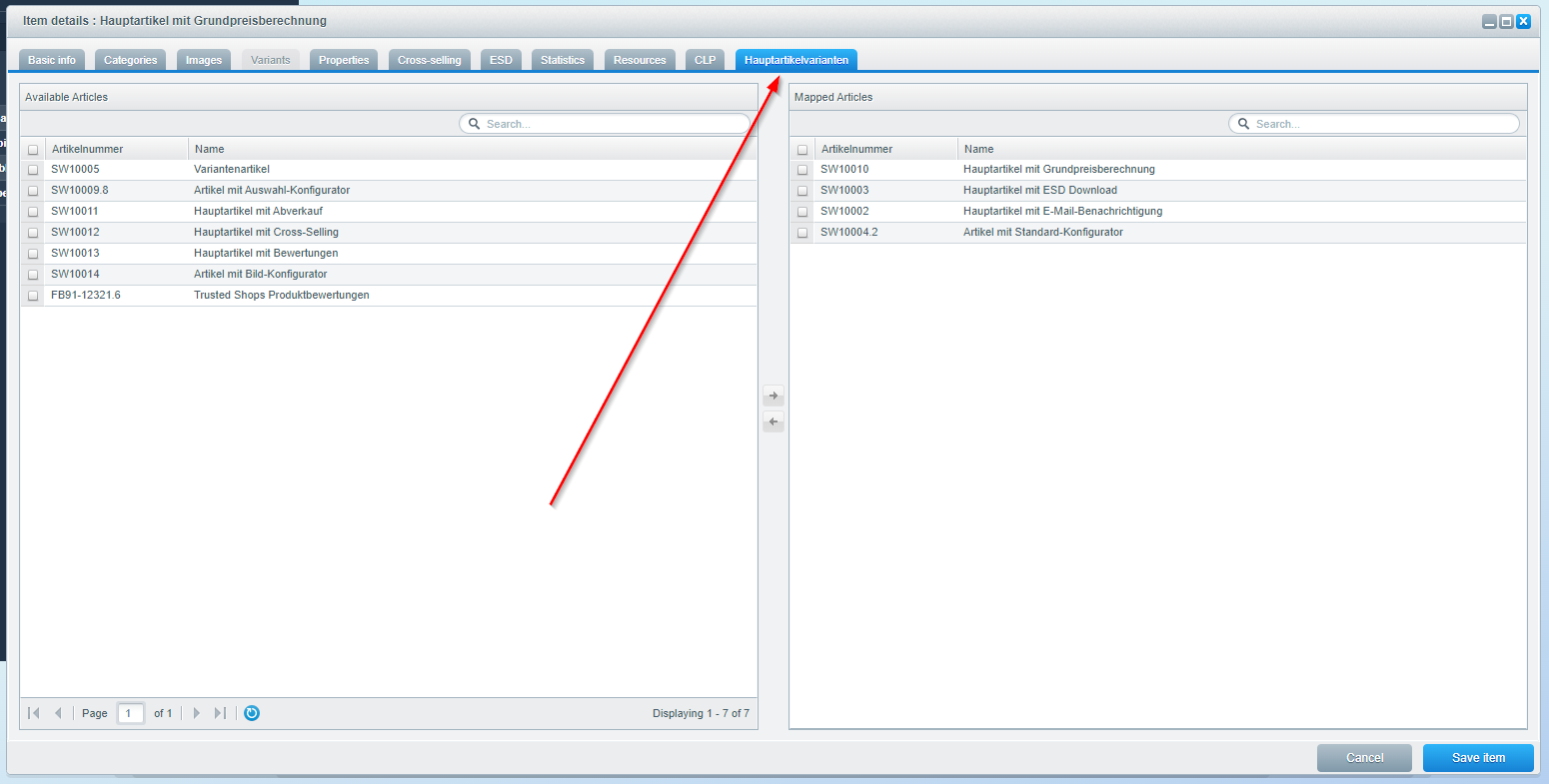Switch to the Categories tab

click(x=131, y=60)
